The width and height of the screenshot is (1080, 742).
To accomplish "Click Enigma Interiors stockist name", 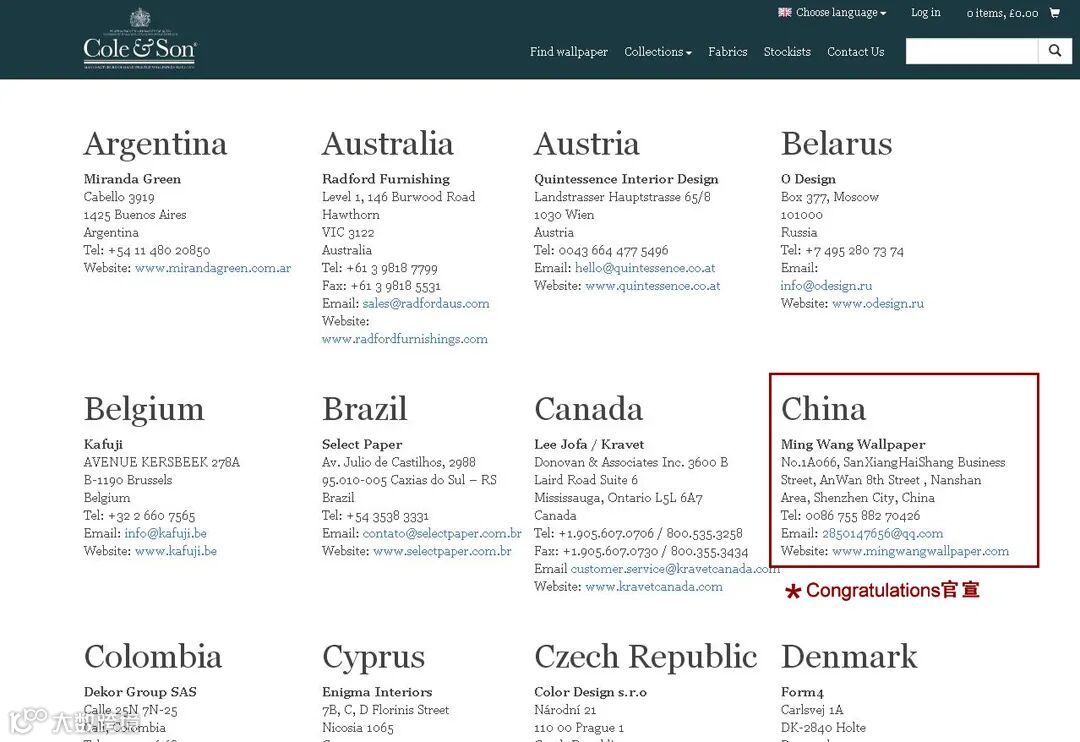I will [377, 692].
